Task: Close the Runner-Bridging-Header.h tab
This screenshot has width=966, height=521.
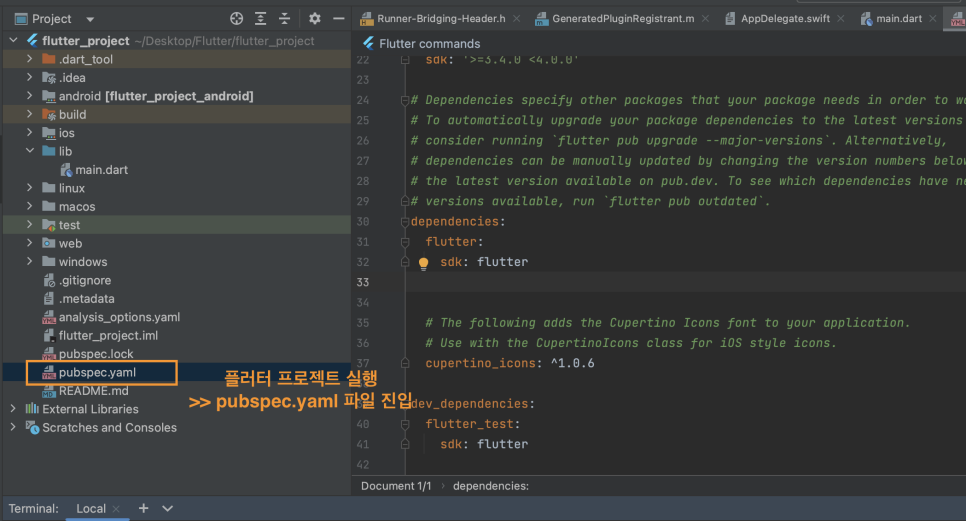Action: tap(517, 19)
